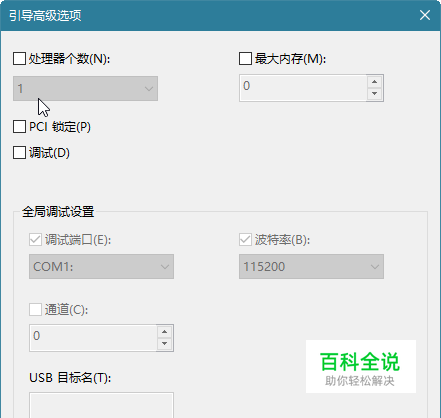Click the 最大内存 number field
441x418 pixels.
303,88
